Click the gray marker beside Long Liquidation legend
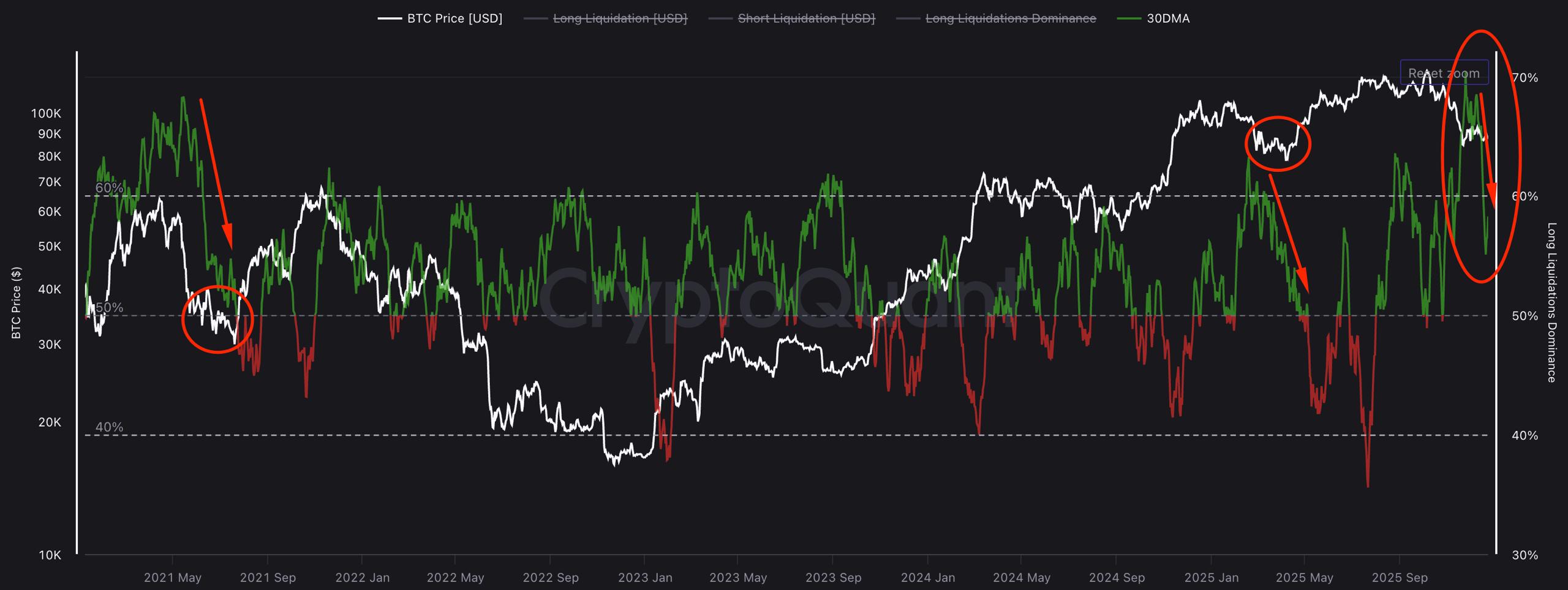This screenshot has height=590, width=1568. pyautogui.click(x=535, y=18)
